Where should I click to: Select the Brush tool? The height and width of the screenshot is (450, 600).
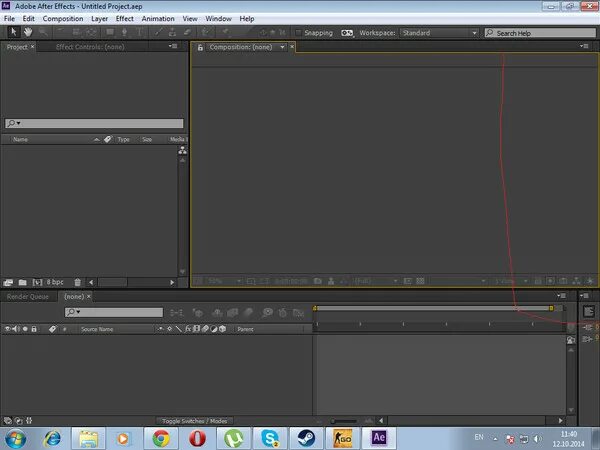[158, 32]
